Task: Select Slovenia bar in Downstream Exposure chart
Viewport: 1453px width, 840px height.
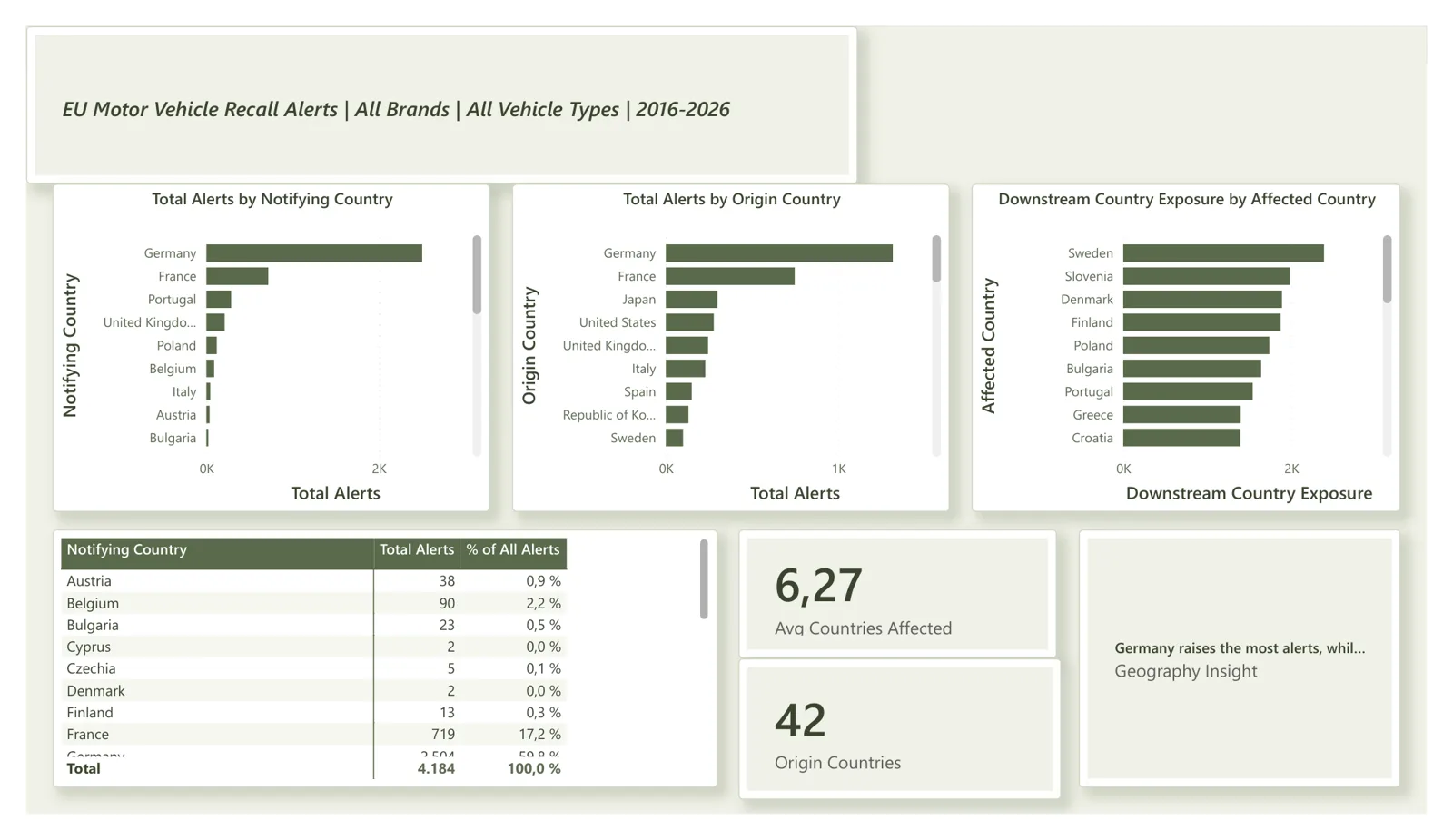Action: (1206, 276)
